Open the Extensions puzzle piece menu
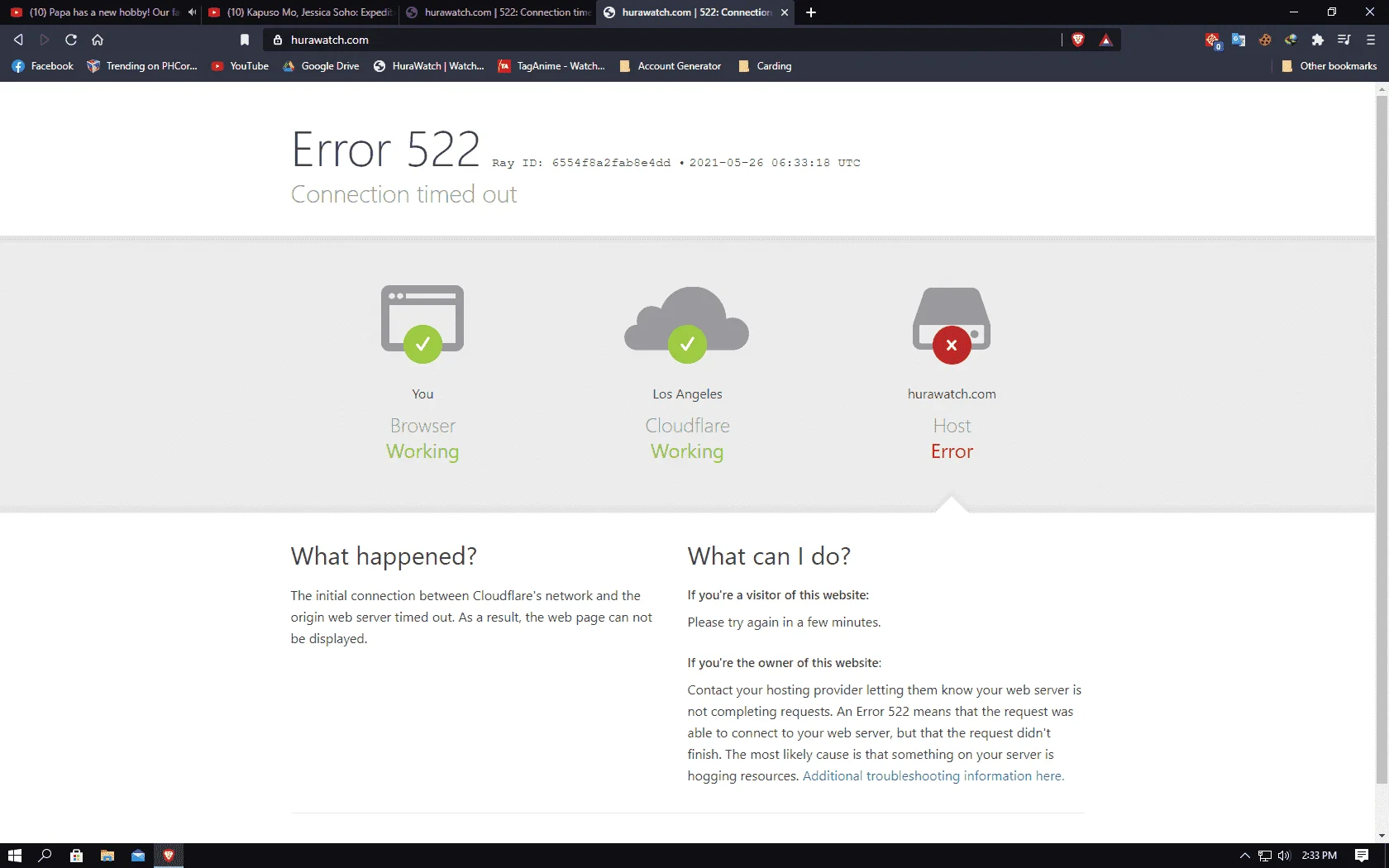 (x=1318, y=40)
